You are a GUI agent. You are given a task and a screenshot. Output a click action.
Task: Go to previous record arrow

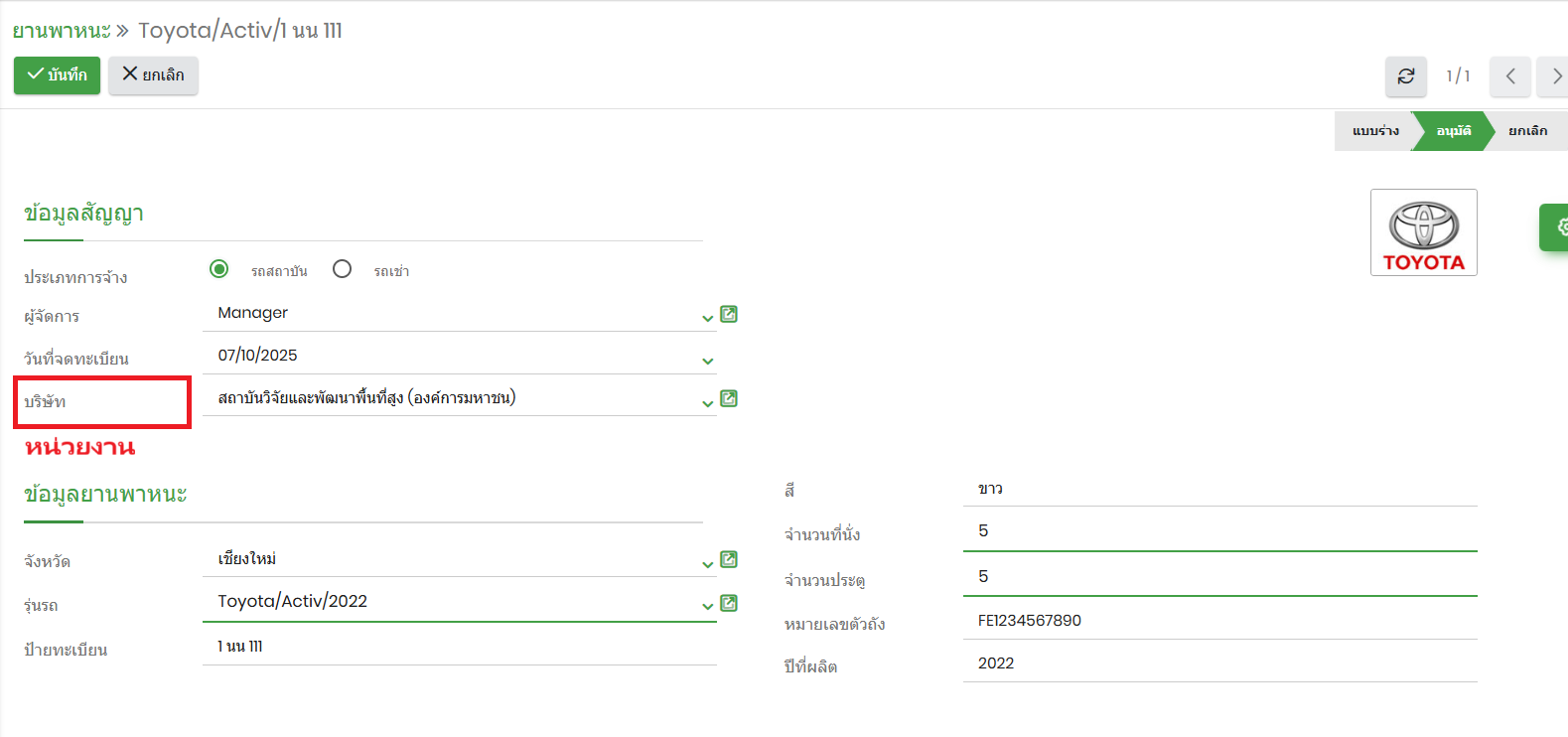tap(1509, 76)
